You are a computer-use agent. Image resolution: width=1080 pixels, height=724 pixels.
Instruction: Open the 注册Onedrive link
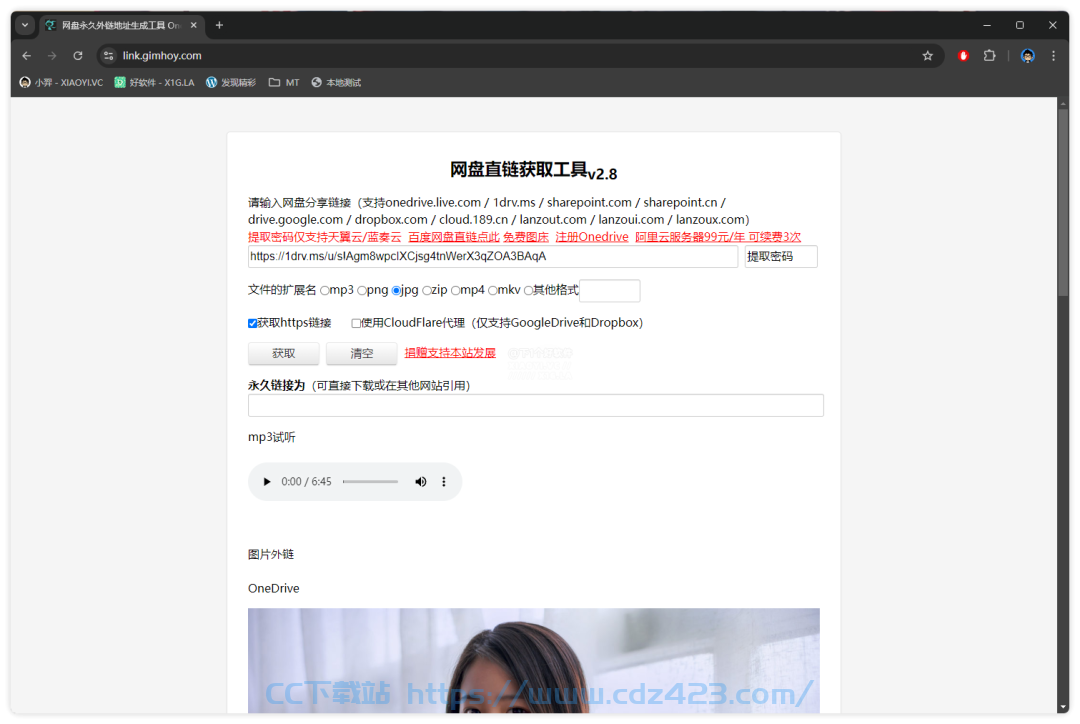(x=592, y=237)
